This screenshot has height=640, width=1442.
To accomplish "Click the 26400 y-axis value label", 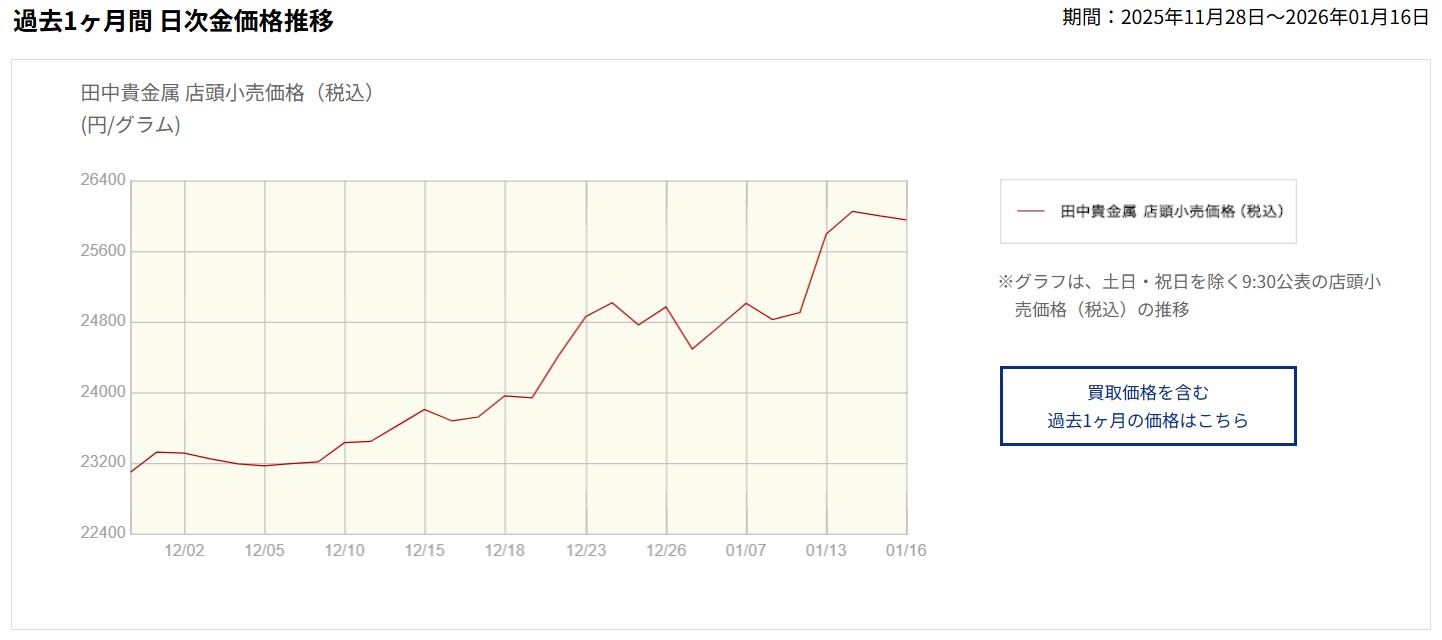I will tap(103, 180).
